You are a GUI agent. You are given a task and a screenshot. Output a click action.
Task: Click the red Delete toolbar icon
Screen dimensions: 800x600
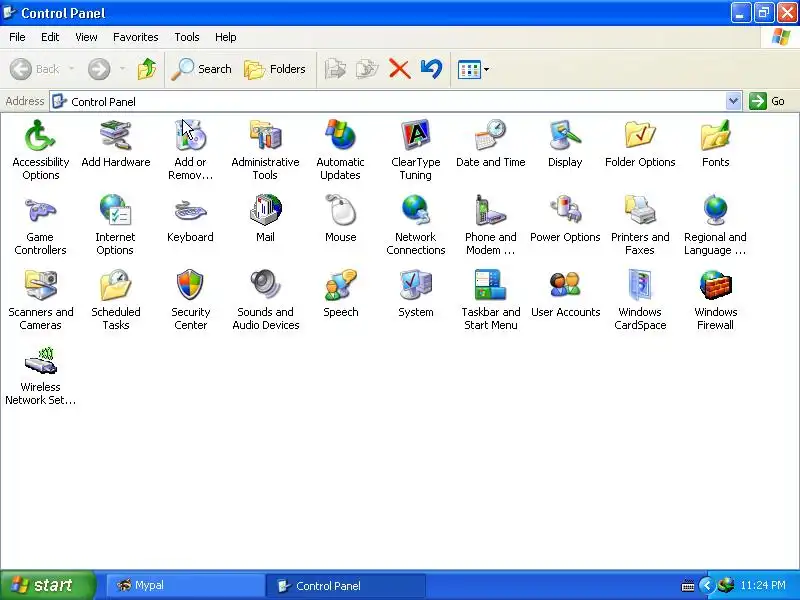pyautogui.click(x=399, y=69)
